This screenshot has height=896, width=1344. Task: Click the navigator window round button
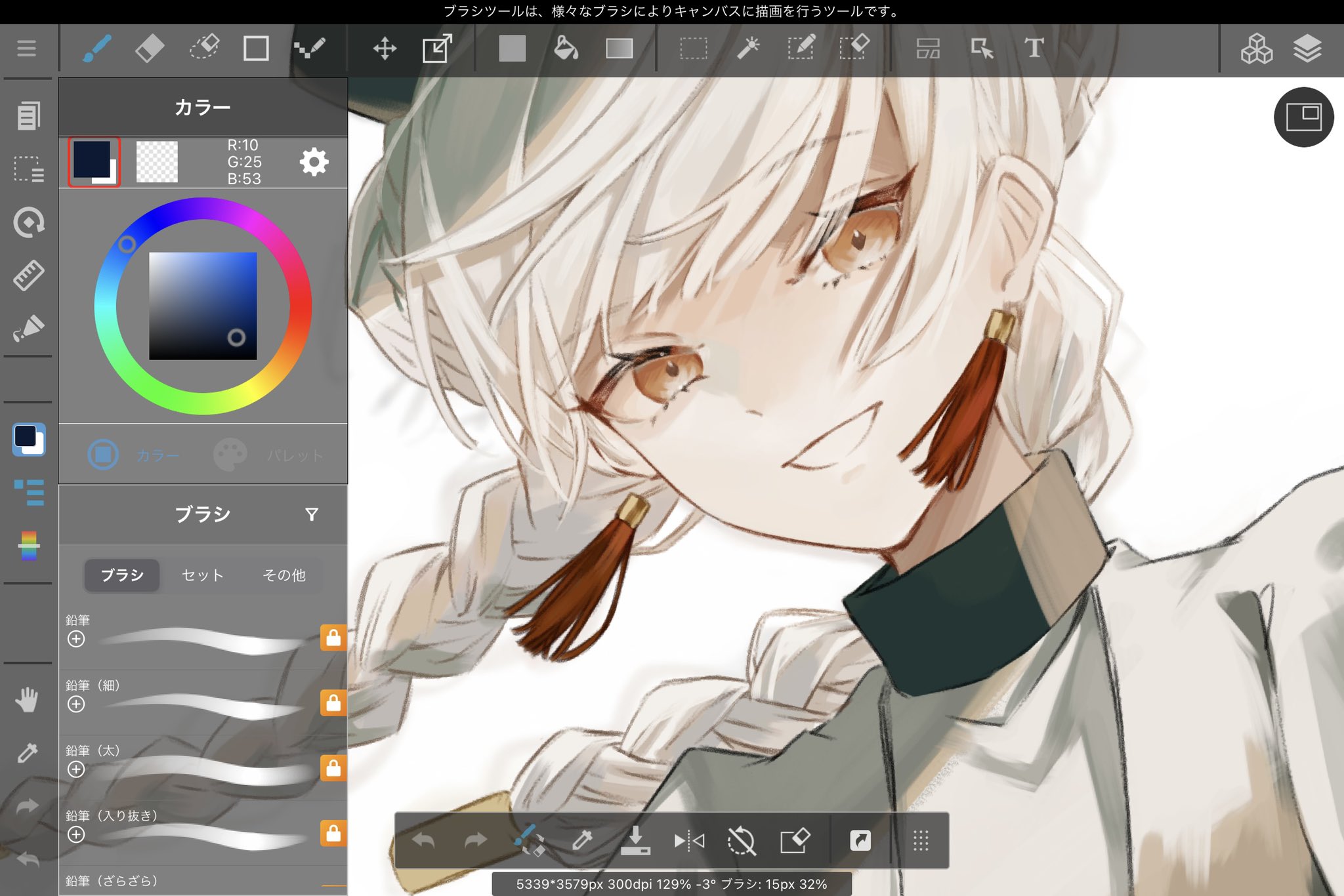pos(1303,117)
